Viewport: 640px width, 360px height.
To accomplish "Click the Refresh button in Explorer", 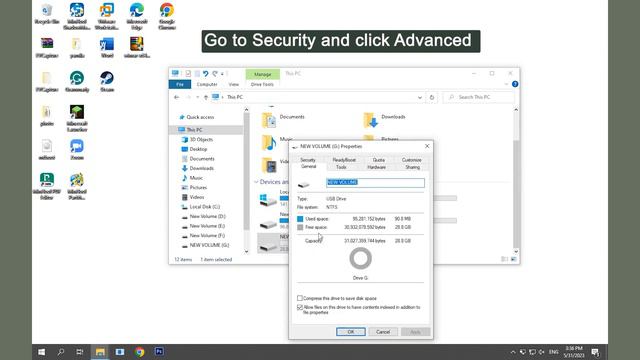I will pyautogui.click(x=431, y=97).
